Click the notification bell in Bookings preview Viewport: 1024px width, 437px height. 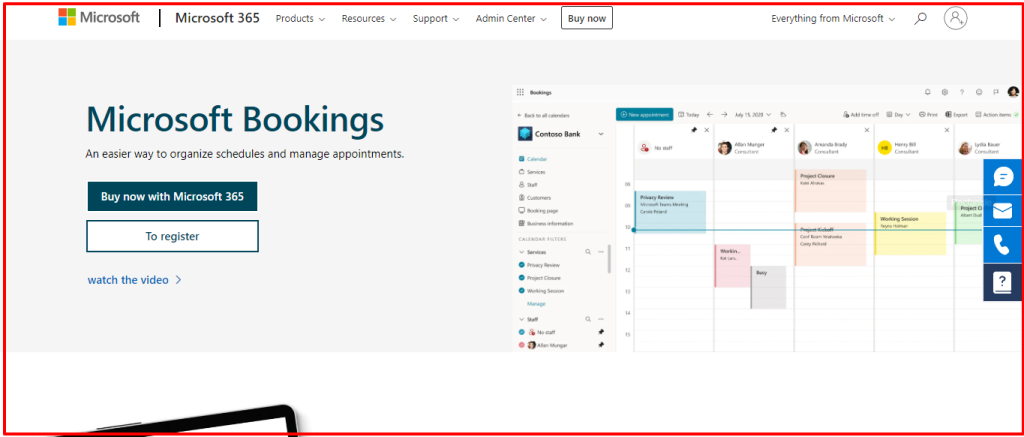click(x=927, y=92)
